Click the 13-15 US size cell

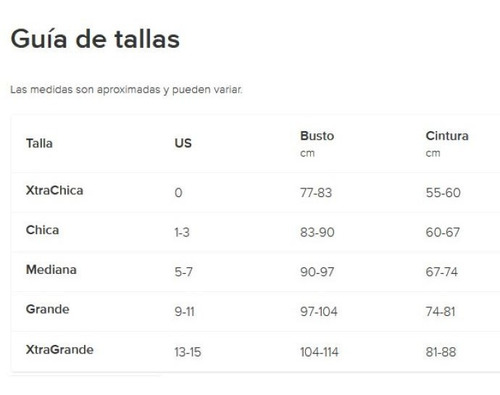[188, 352]
